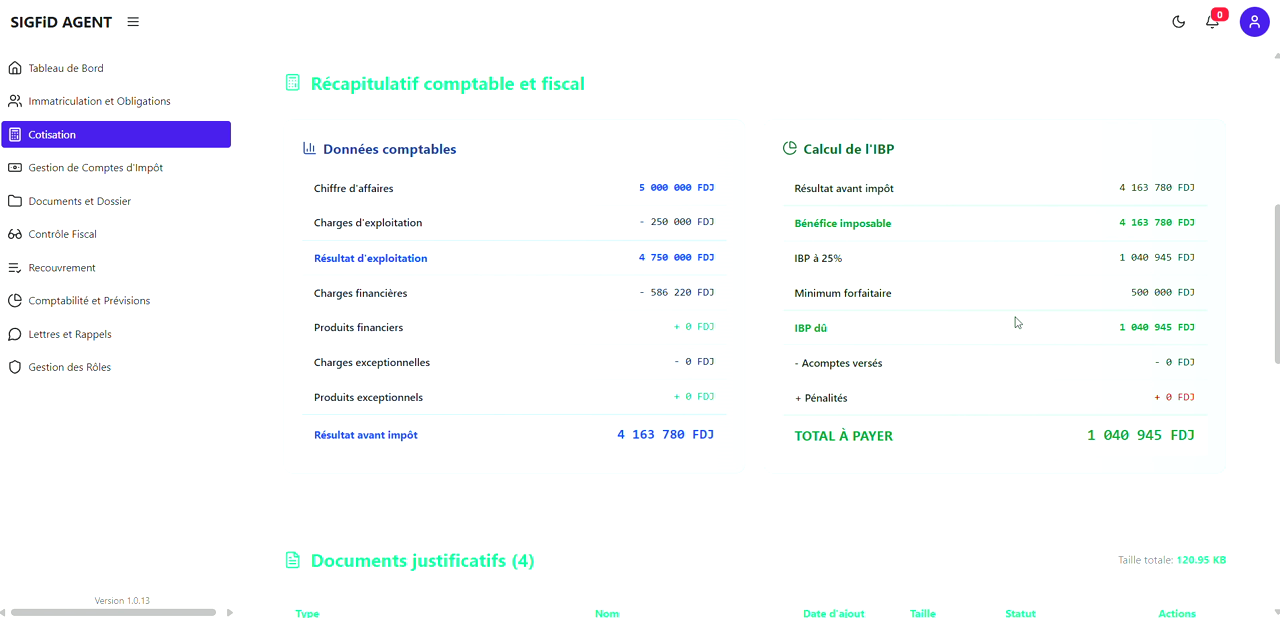The image size is (1280, 618).
Task: Click the folder icon for Documents et Dossier
Action: 14,200
